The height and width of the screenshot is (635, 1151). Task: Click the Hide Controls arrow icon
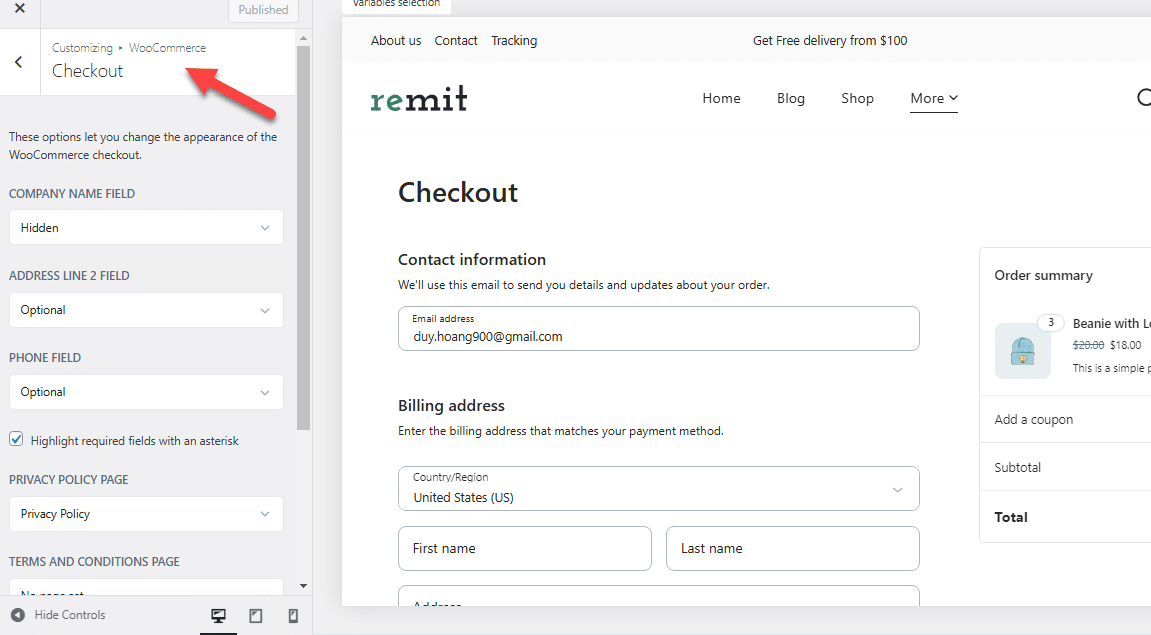tap(17, 615)
